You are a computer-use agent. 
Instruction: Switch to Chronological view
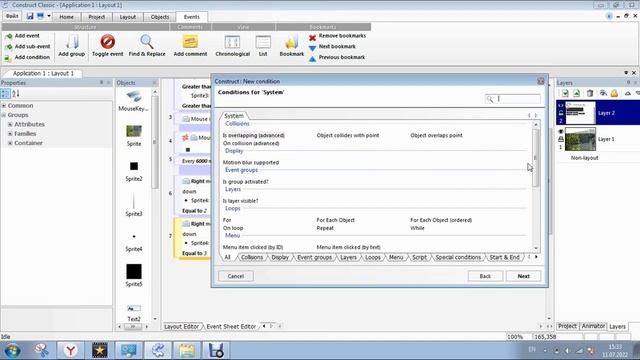coord(232,45)
